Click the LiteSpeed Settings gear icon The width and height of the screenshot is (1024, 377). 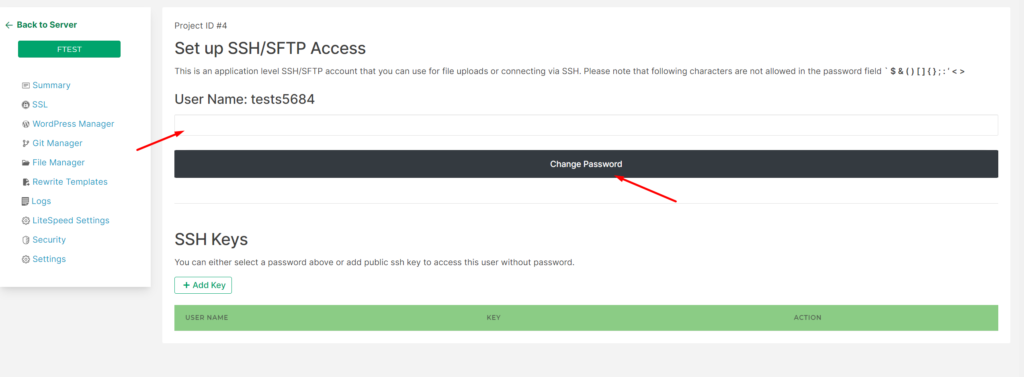tap(25, 221)
